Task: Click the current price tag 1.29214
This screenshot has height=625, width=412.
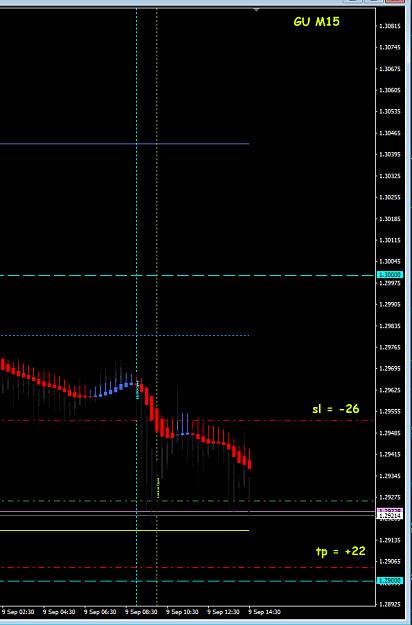Action: (390, 516)
